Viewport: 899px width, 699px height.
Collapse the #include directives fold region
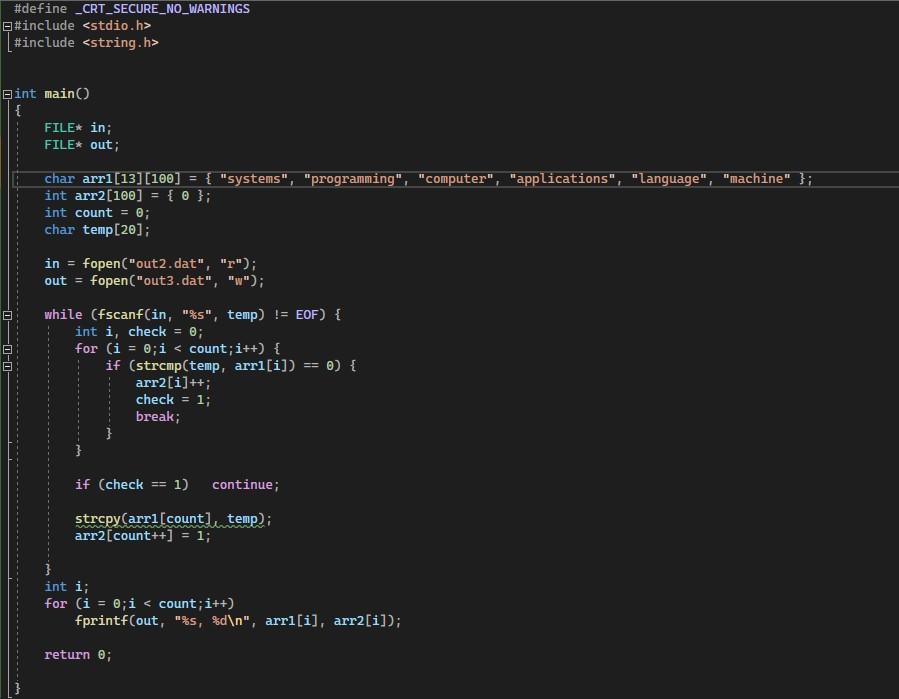point(6,25)
